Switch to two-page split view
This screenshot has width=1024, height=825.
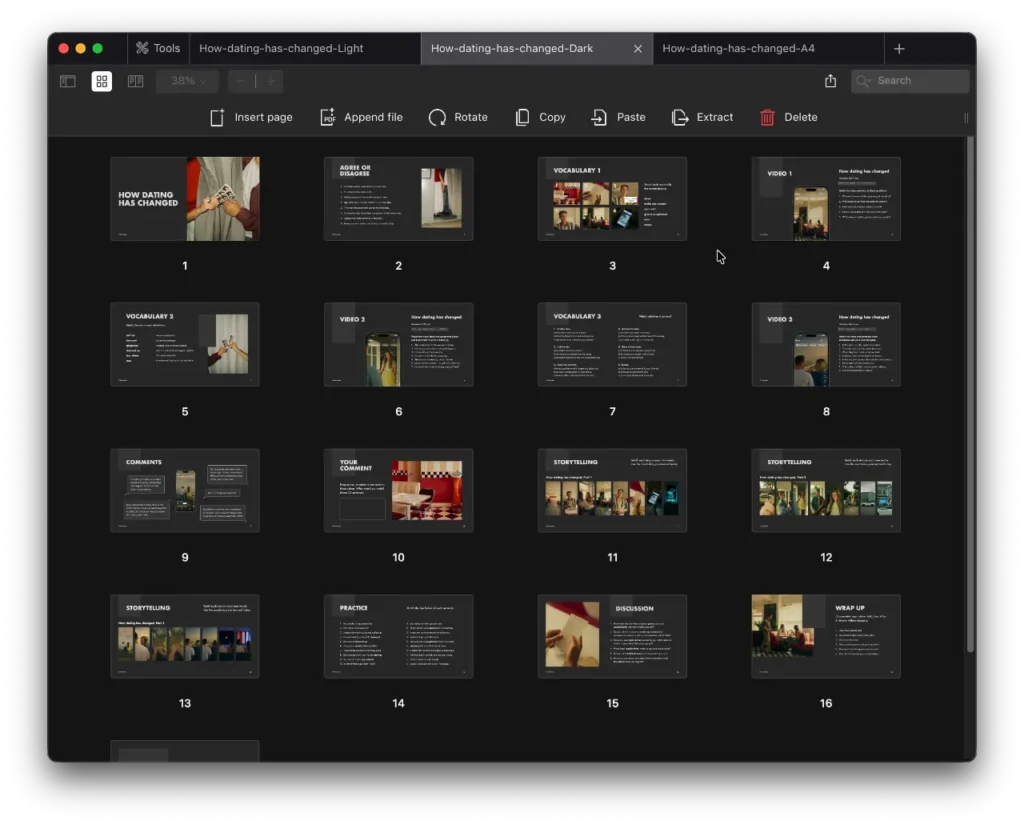tap(135, 80)
